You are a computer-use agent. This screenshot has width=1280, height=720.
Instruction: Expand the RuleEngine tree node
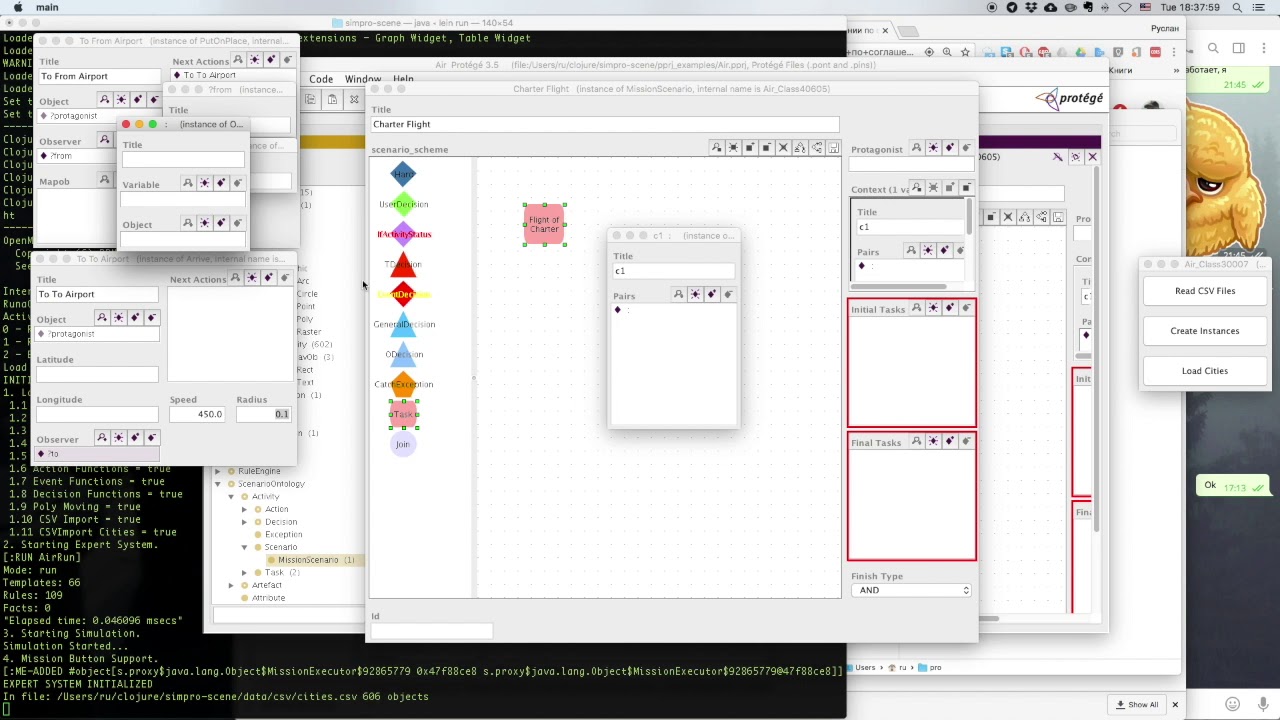tap(217, 471)
